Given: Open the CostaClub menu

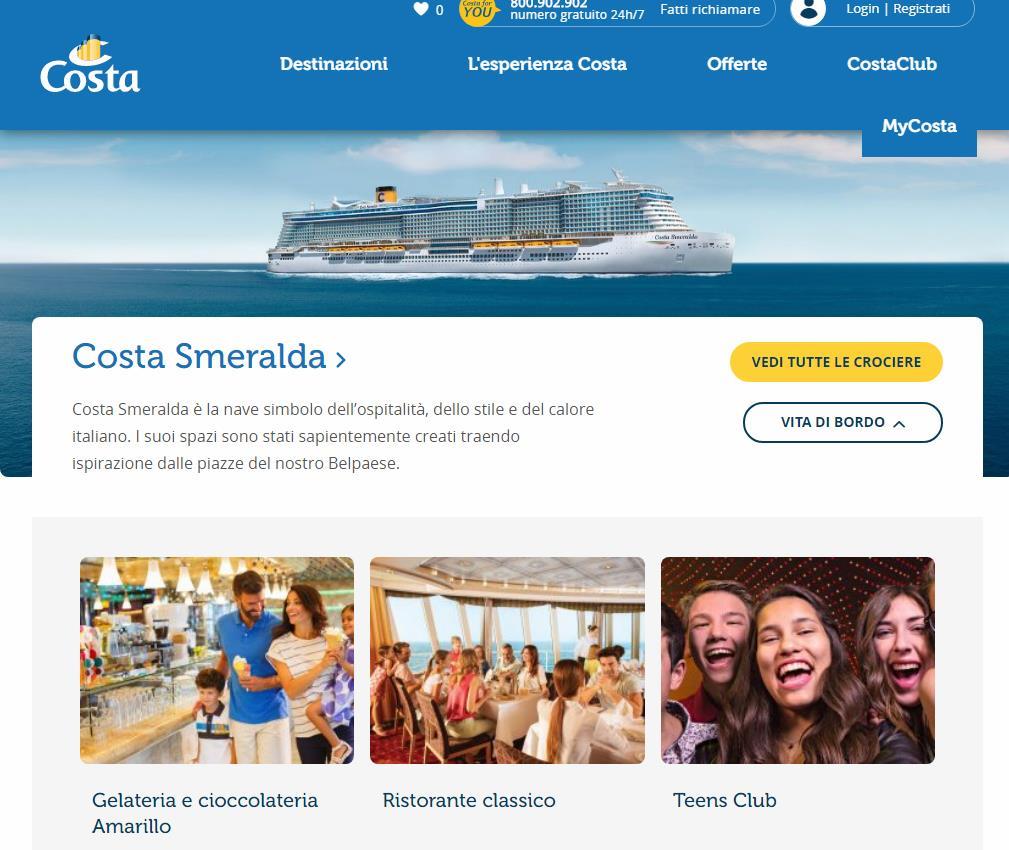Looking at the screenshot, I should point(892,64).
